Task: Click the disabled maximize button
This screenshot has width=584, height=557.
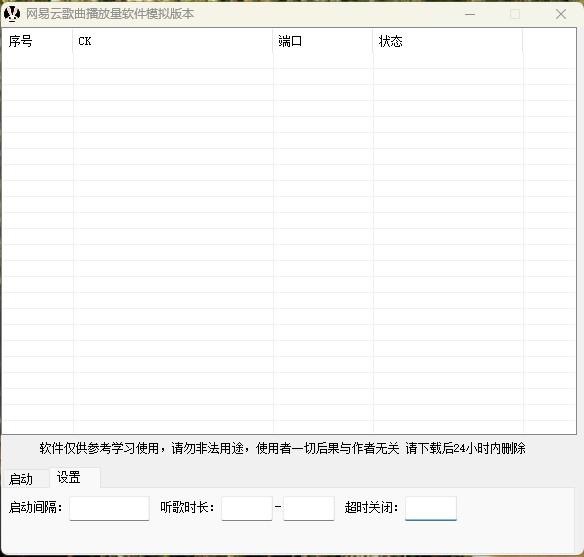Action: [x=515, y=14]
